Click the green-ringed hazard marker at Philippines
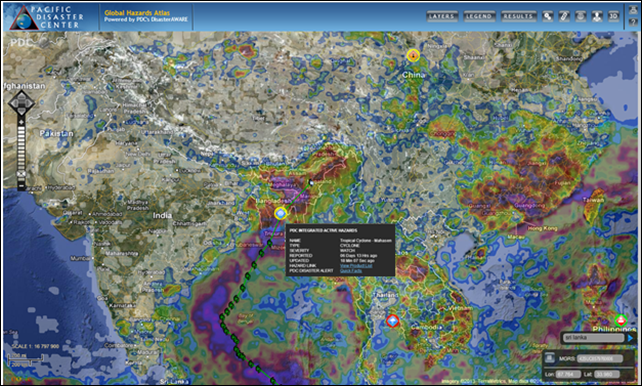The height and width of the screenshot is (386, 642). click(621, 320)
